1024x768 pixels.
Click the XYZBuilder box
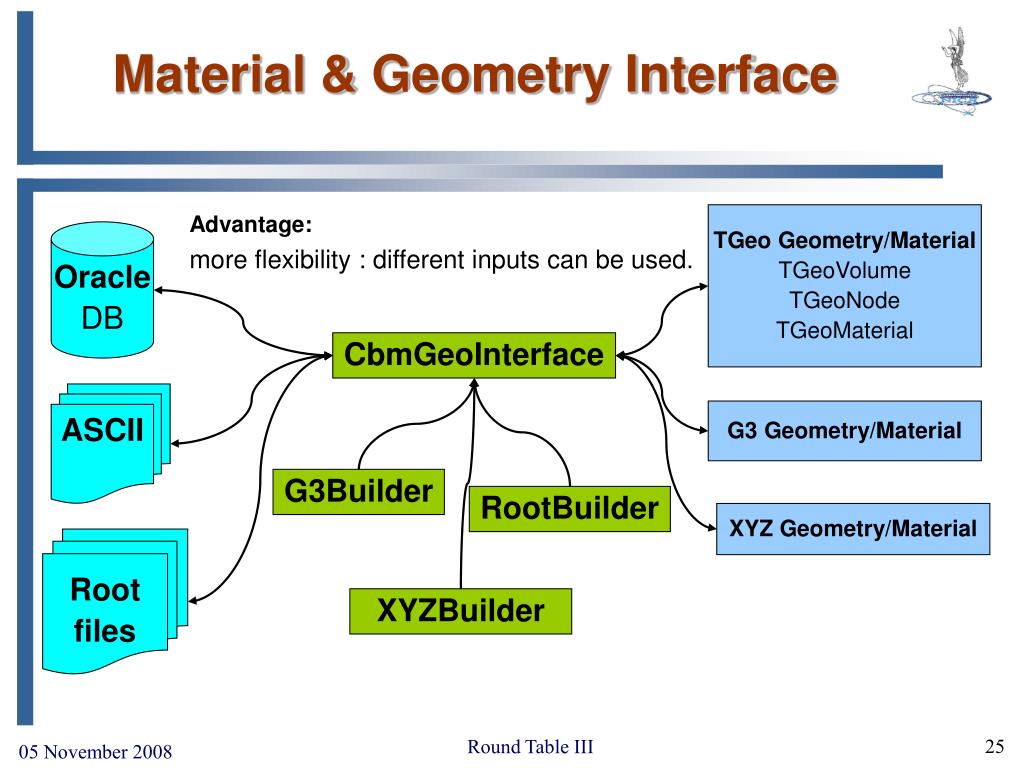tap(460, 611)
